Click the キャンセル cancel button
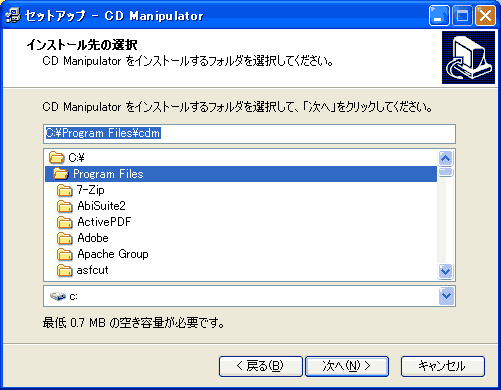501x390 pixels. (443, 366)
